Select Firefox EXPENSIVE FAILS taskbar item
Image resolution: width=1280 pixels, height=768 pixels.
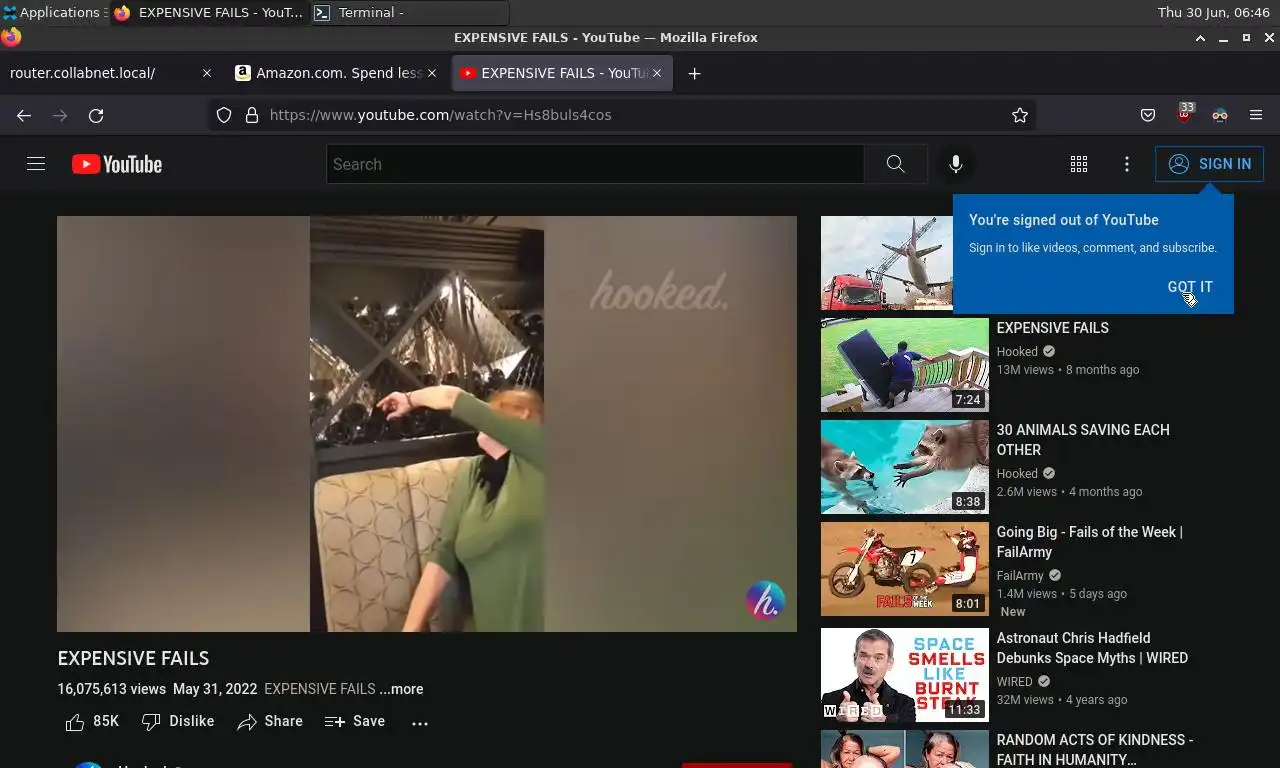(x=209, y=12)
